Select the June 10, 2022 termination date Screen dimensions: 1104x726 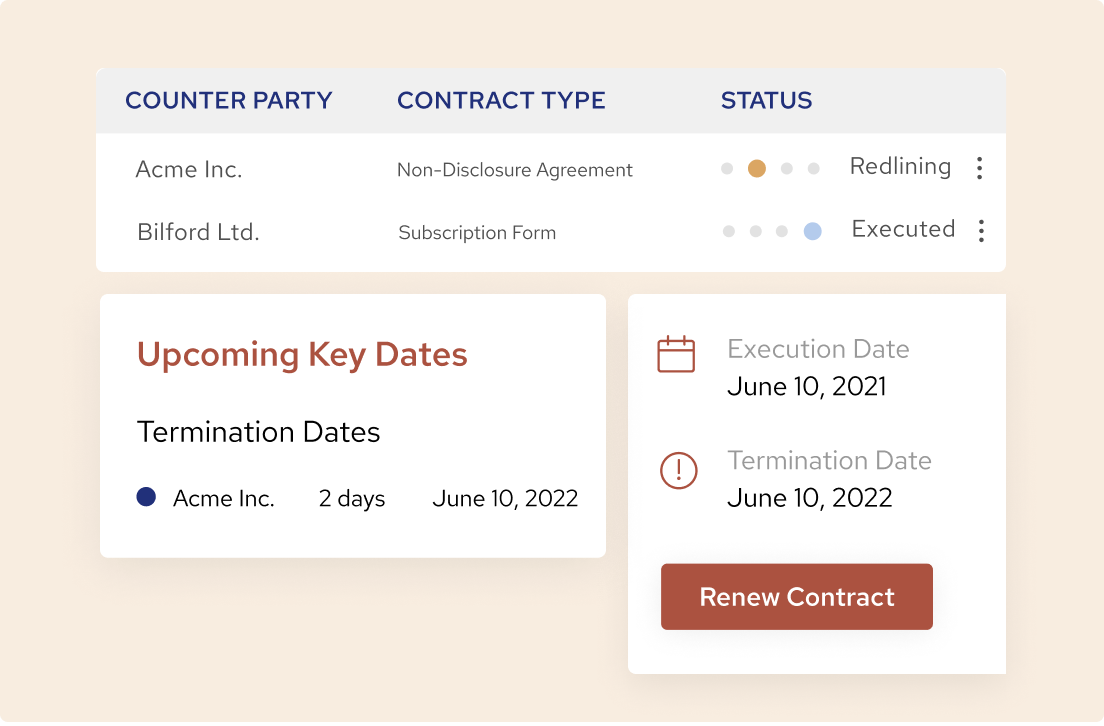pyautogui.click(x=505, y=497)
